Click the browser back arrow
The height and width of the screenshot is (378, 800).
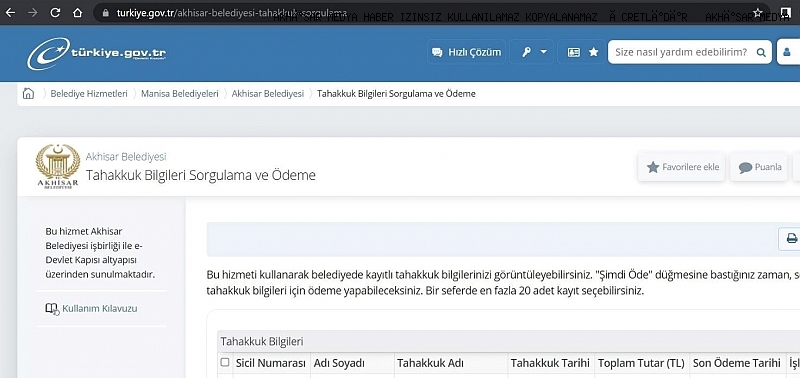(x=10, y=12)
